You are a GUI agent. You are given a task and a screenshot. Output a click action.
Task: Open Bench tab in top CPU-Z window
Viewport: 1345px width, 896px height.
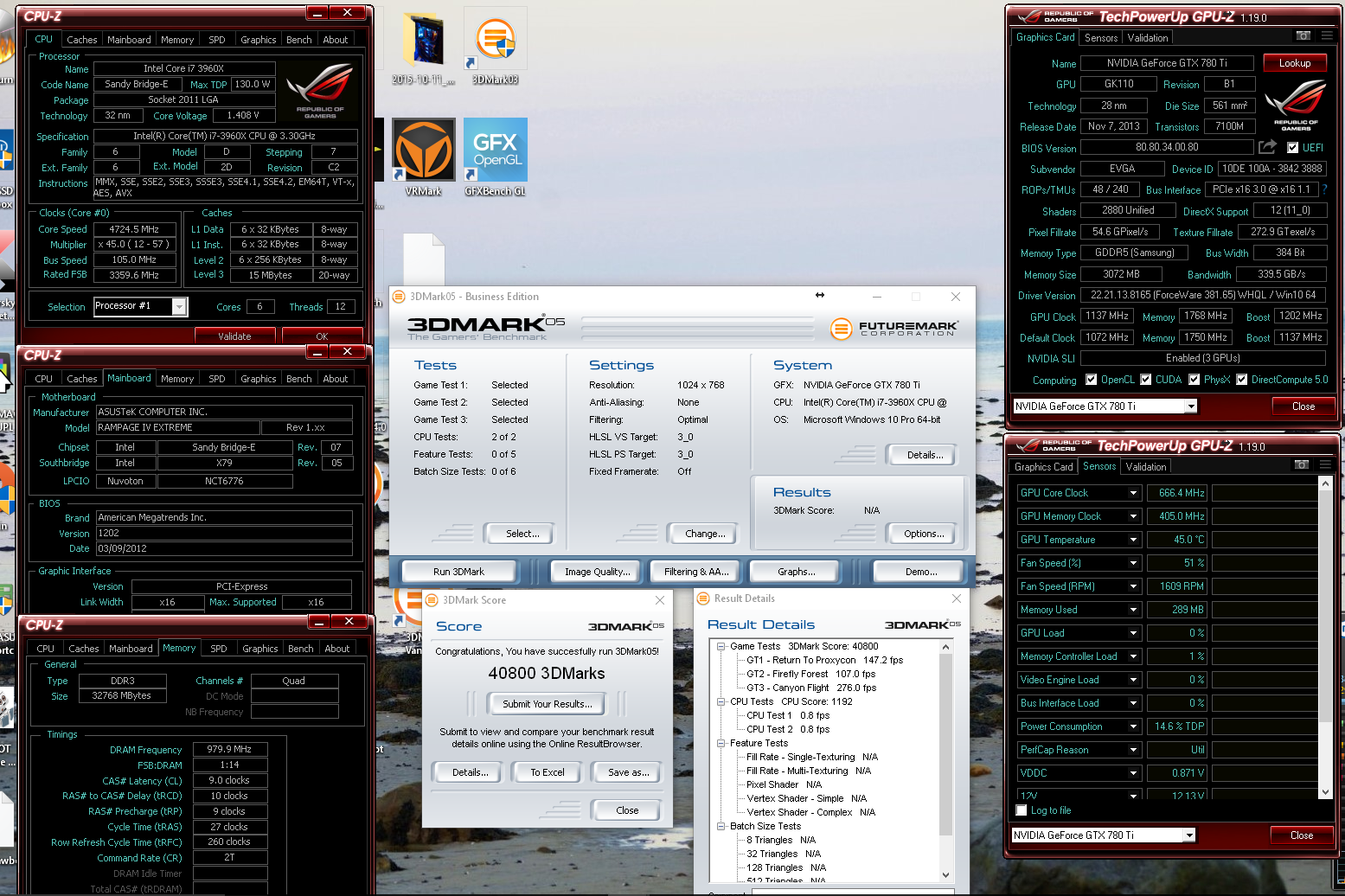(x=299, y=40)
